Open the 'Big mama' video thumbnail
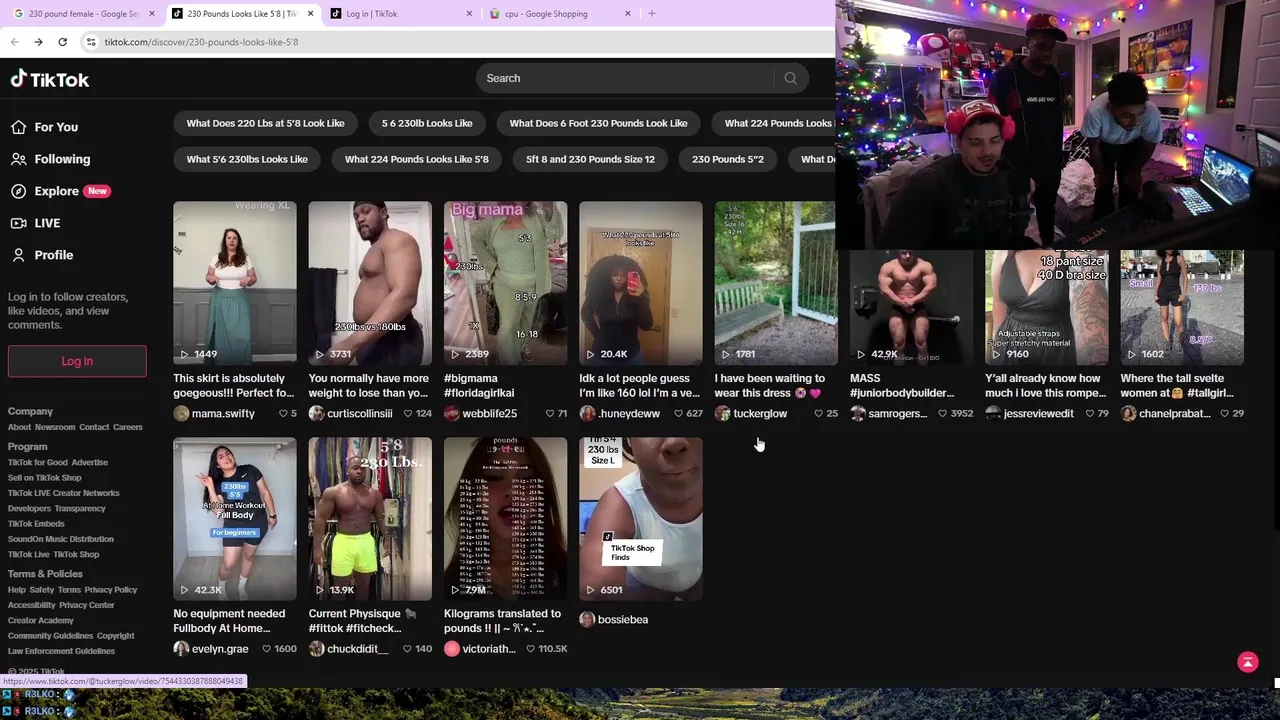This screenshot has height=720, width=1280. [505, 283]
